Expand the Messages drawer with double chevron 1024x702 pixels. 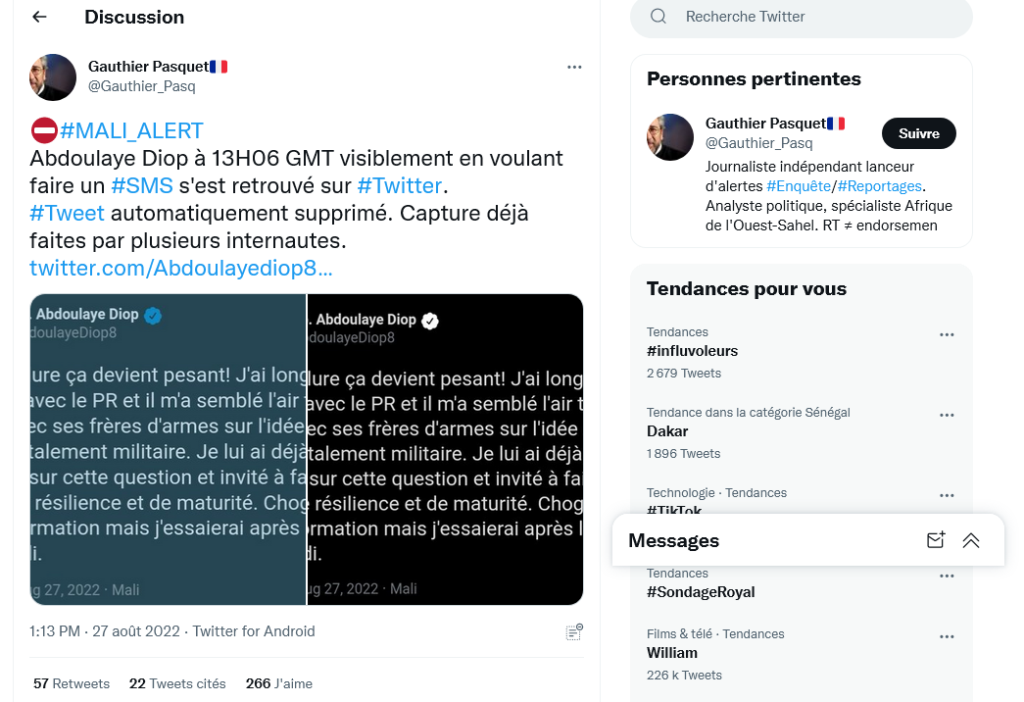pyautogui.click(x=970, y=540)
